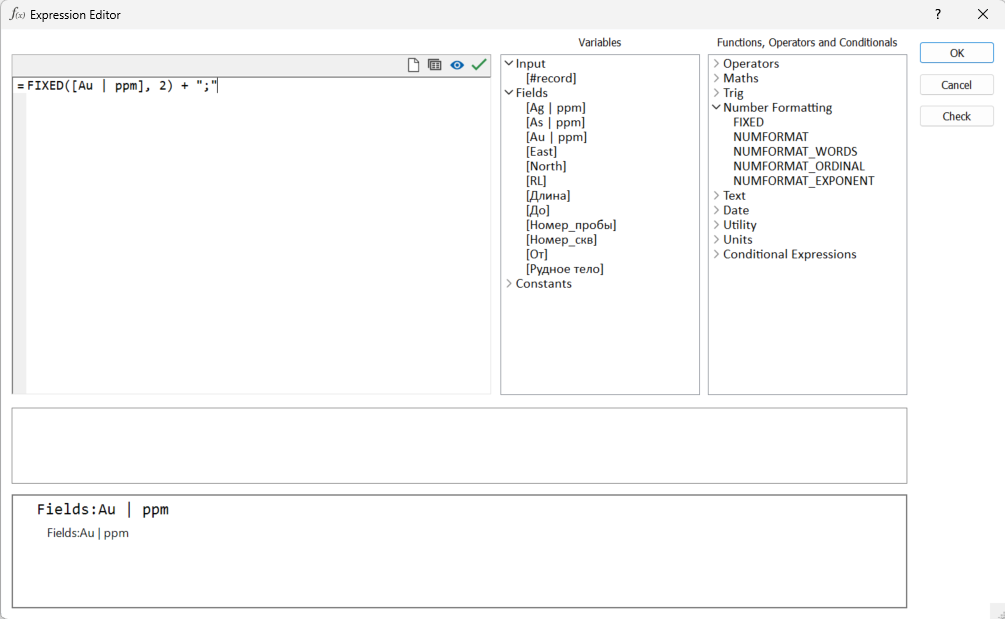Viewport: 1005px width, 619px height.
Task: Click the Check button
Action: pos(956,116)
